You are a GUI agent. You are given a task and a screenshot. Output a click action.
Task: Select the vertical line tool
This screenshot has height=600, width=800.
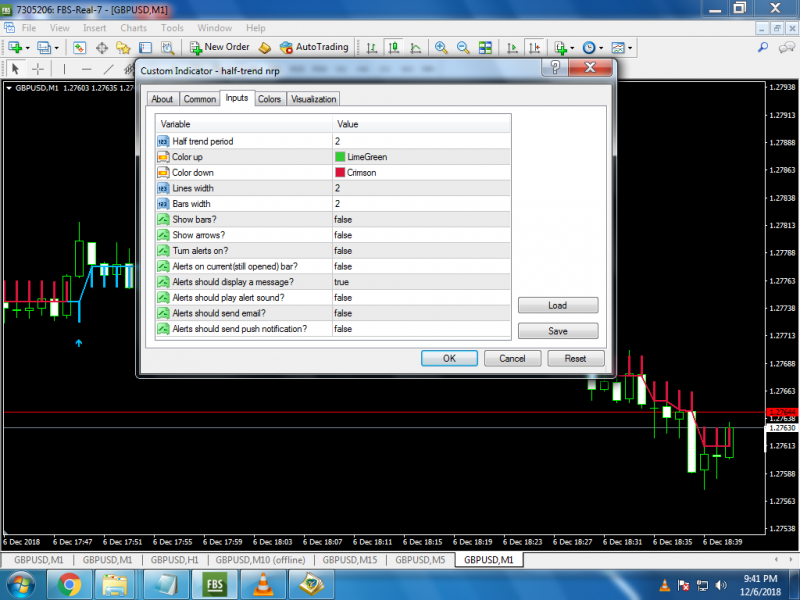64,68
